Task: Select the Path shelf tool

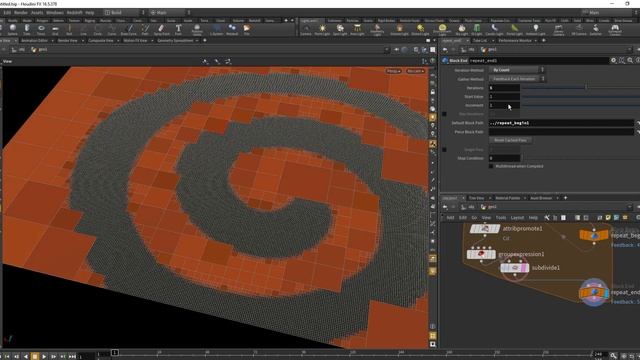Action: pyautogui.click(x=145, y=29)
